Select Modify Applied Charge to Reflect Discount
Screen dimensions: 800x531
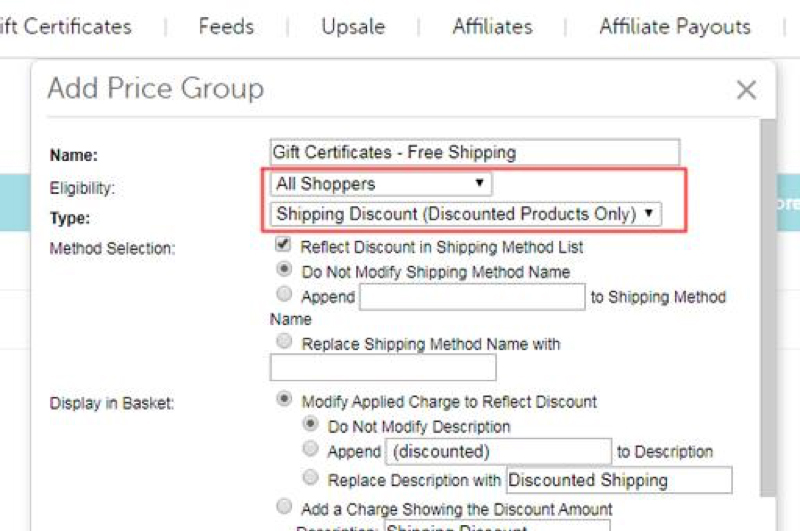pyautogui.click(x=284, y=398)
